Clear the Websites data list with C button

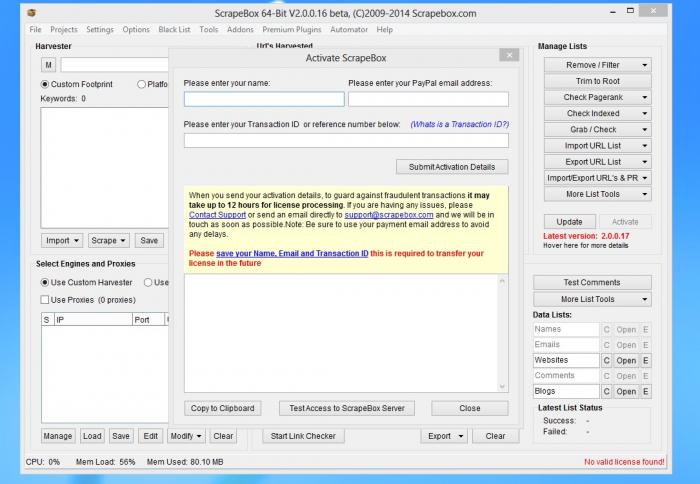click(606, 360)
